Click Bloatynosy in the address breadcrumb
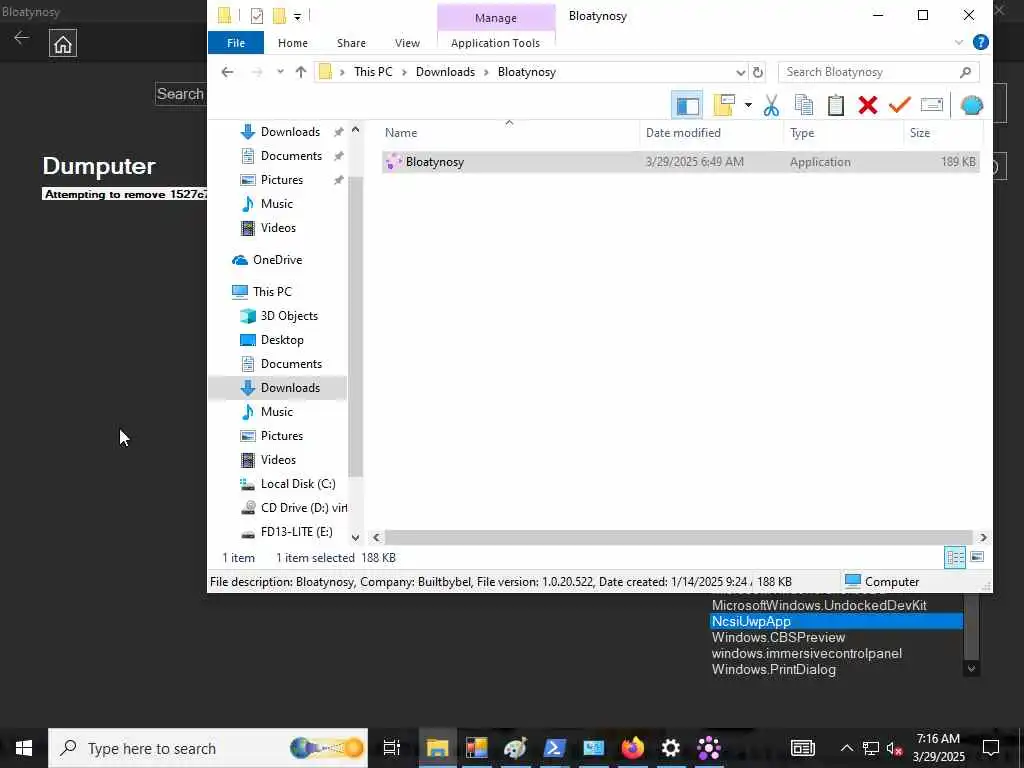Screen dimensions: 1024x768 527,72
